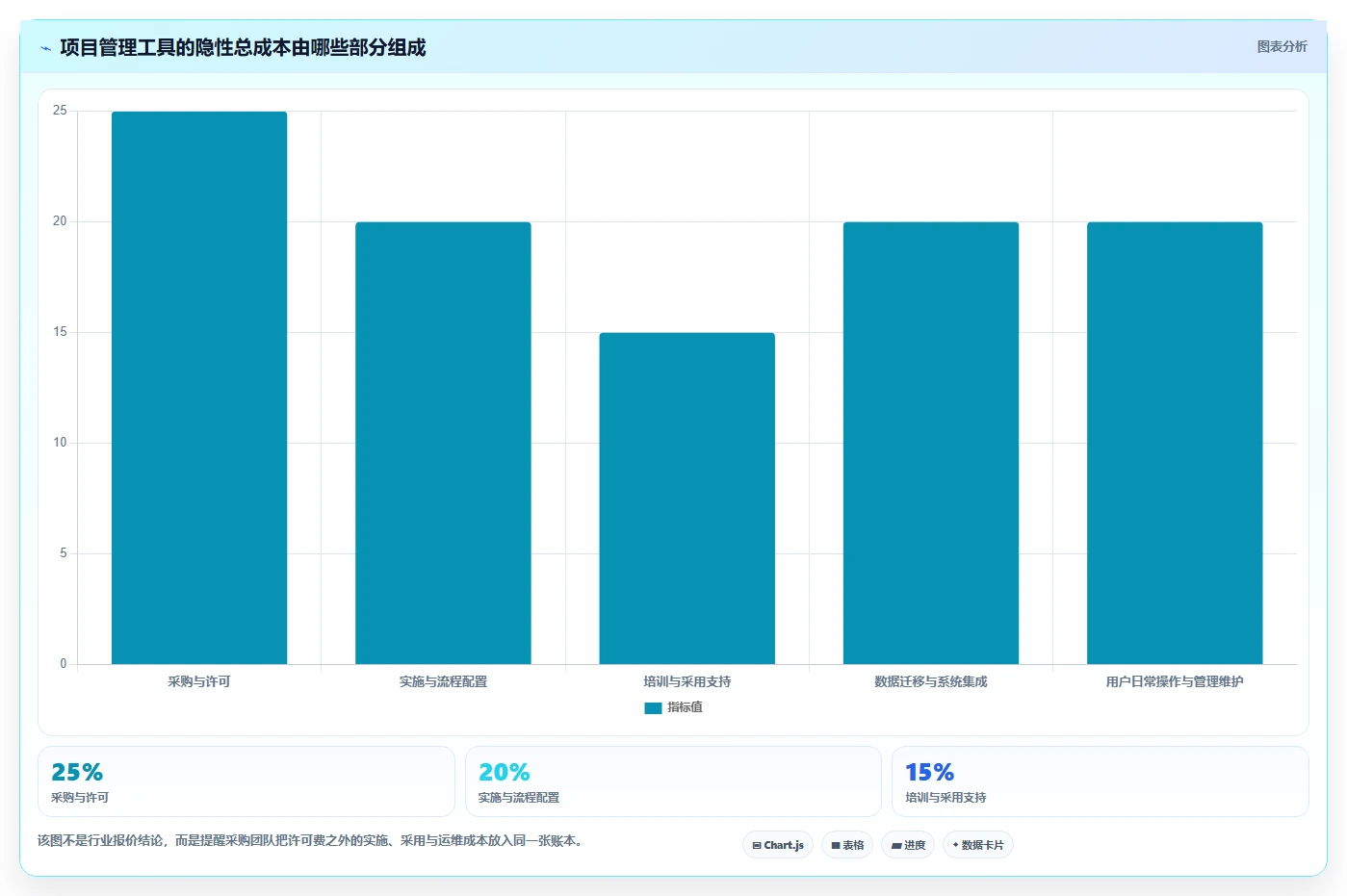Click the 采购与许可 bar in the chart
The image size is (1347, 896).
(x=199, y=388)
